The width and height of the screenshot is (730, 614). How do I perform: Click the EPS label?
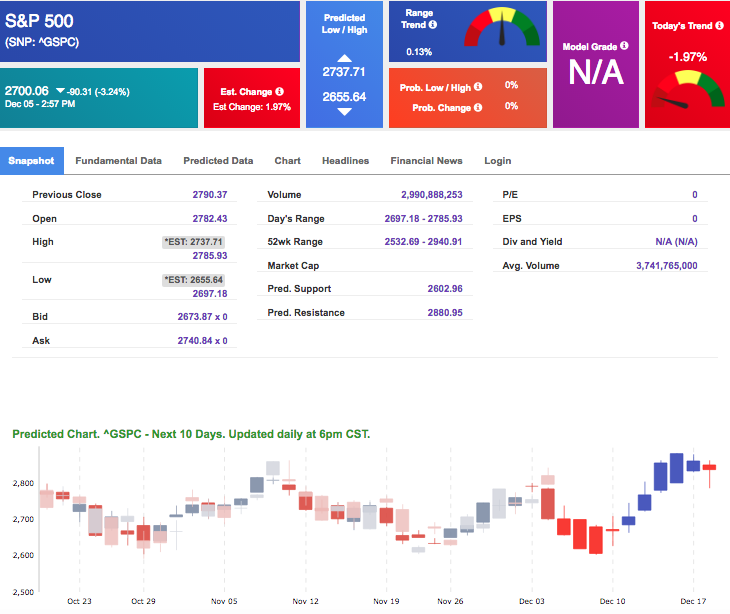point(512,218)
